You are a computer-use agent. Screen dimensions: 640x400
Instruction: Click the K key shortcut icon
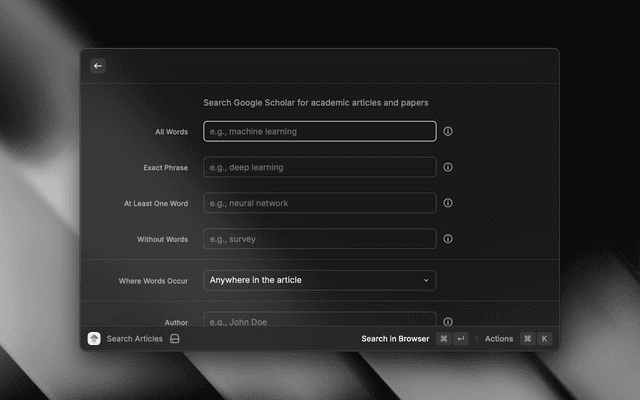tap(544, 339)
